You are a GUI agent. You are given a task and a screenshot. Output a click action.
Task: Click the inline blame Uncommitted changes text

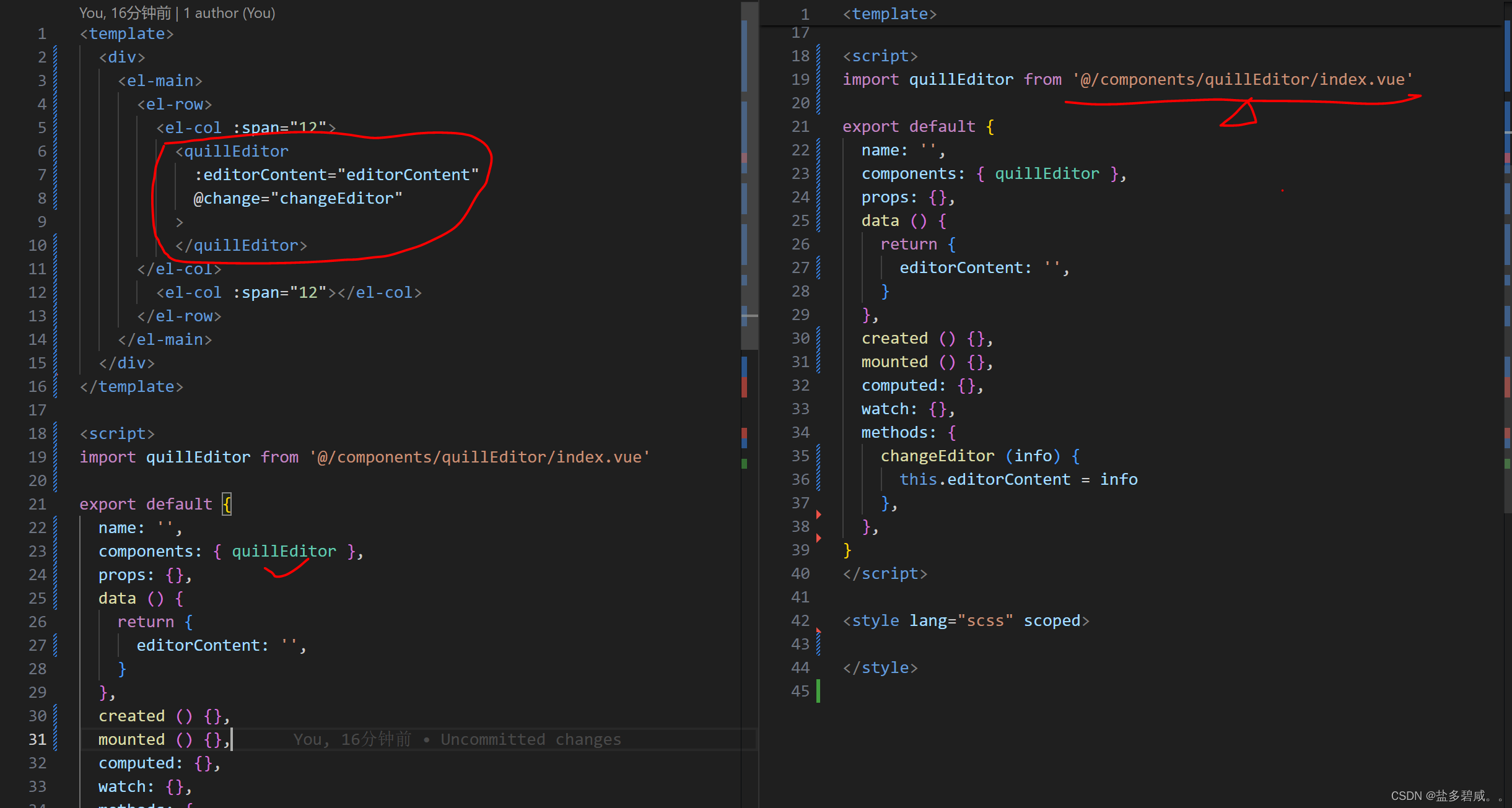(530, 739)
